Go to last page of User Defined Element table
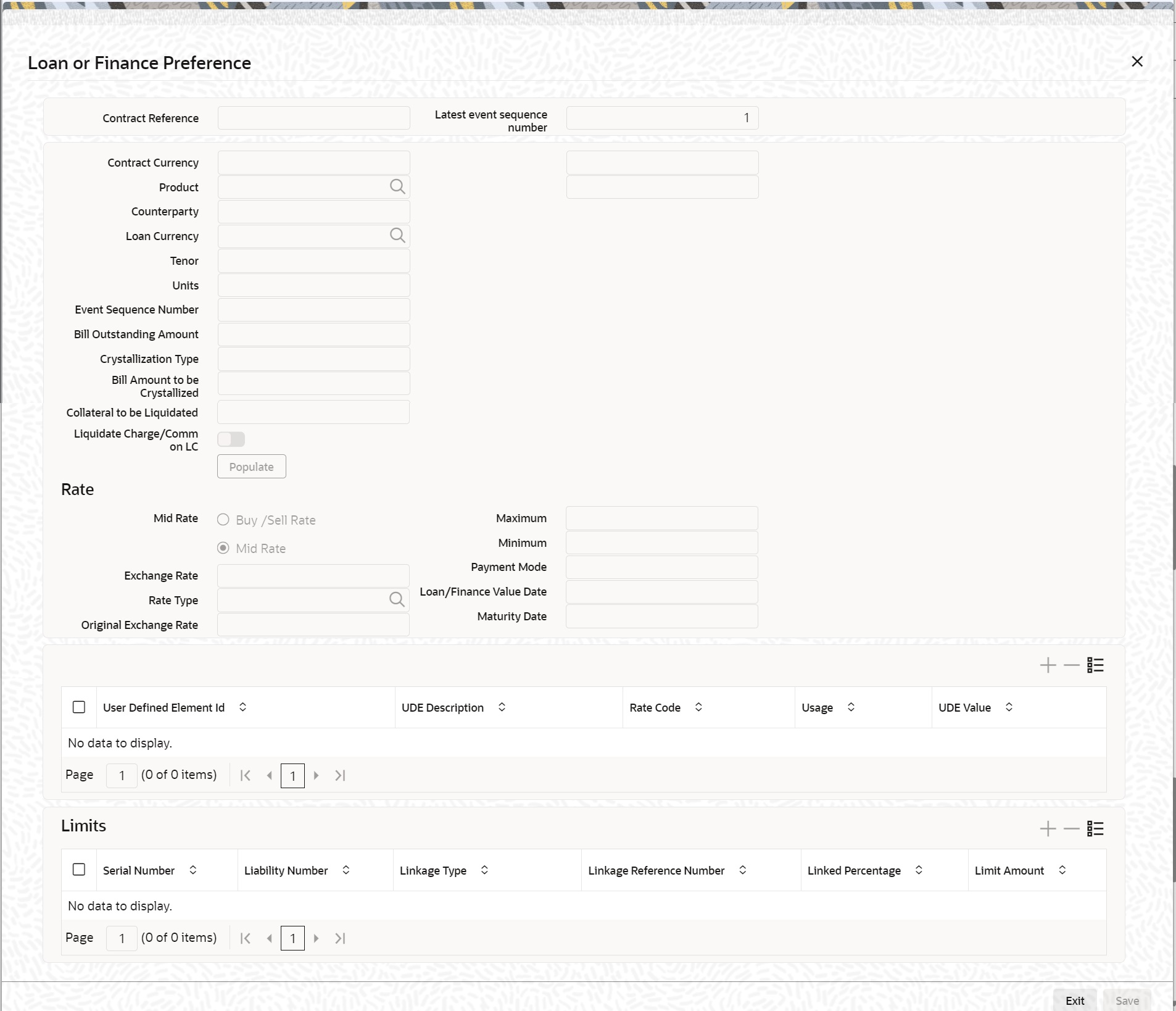Image resolution: width=1176 pixels, height=1011 pixels. pos(340,775)
